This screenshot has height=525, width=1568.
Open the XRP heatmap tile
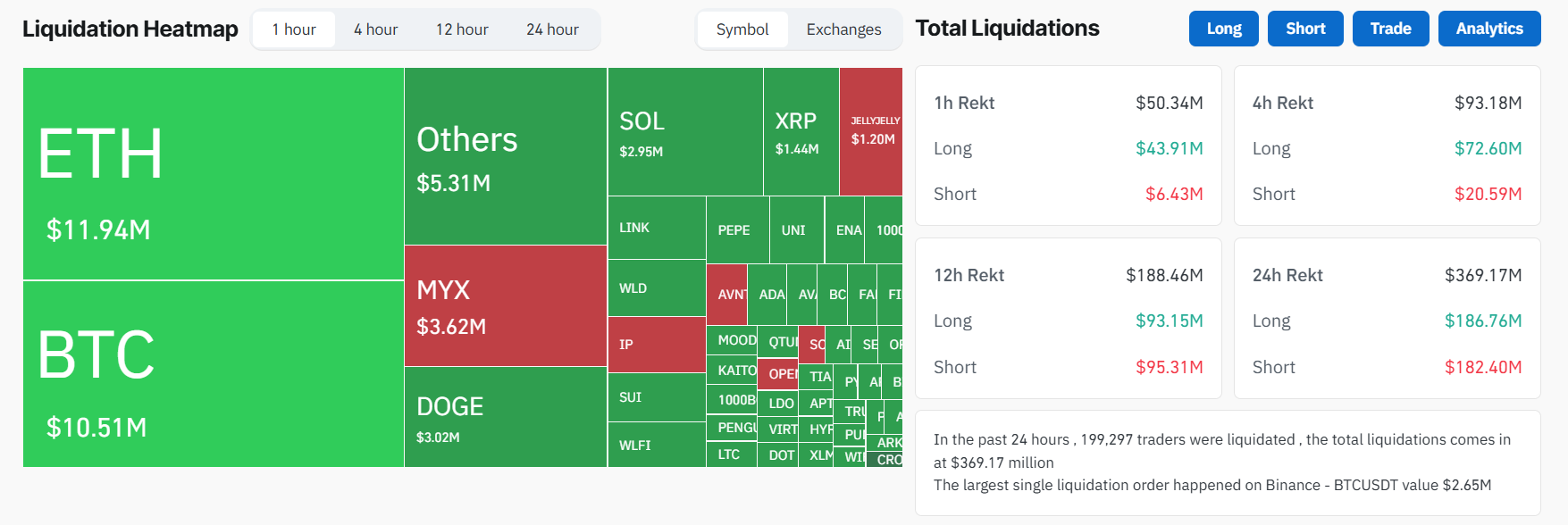[801, 132]
